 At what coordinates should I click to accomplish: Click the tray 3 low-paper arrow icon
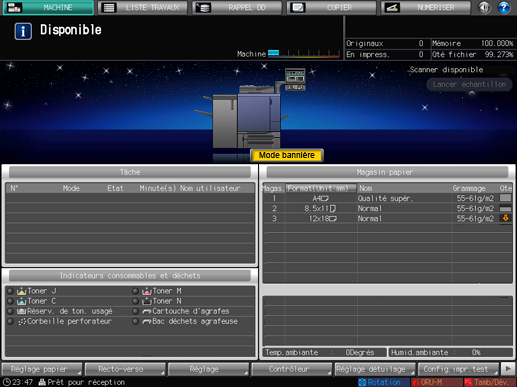(x=505, y=218)
